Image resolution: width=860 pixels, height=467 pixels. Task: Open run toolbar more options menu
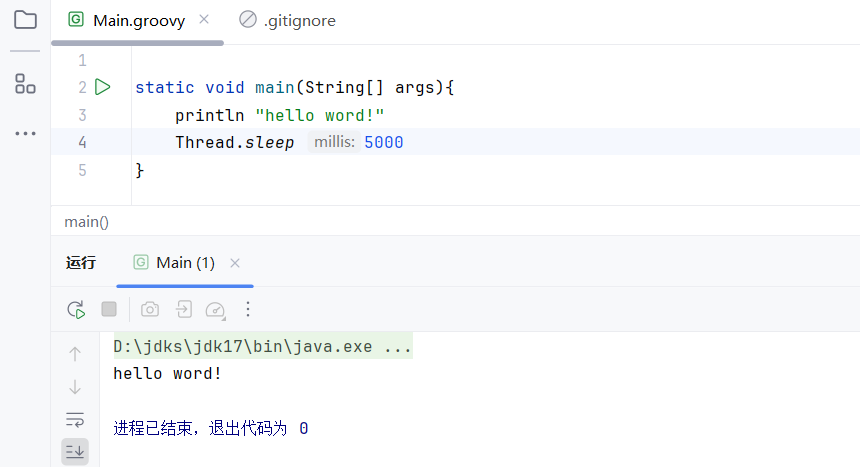249,309
